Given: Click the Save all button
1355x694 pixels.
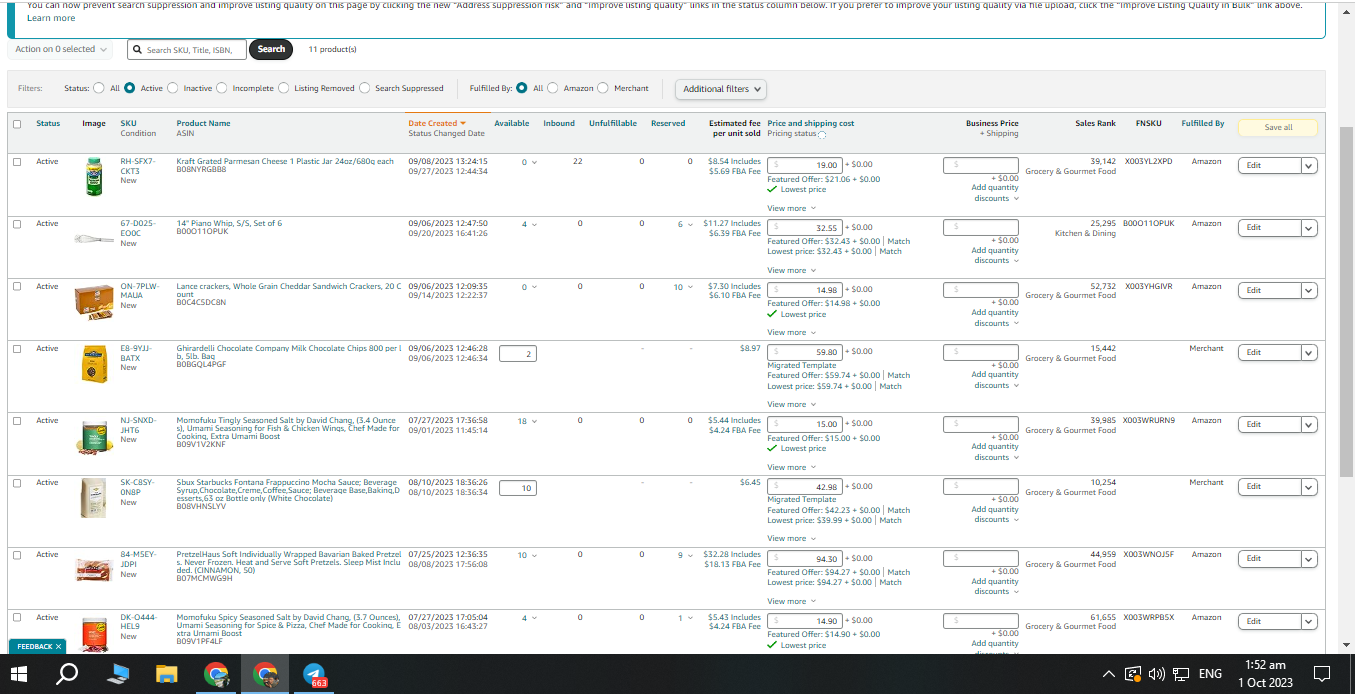Looking at the screenshot, I should (x=1278, y=127).
